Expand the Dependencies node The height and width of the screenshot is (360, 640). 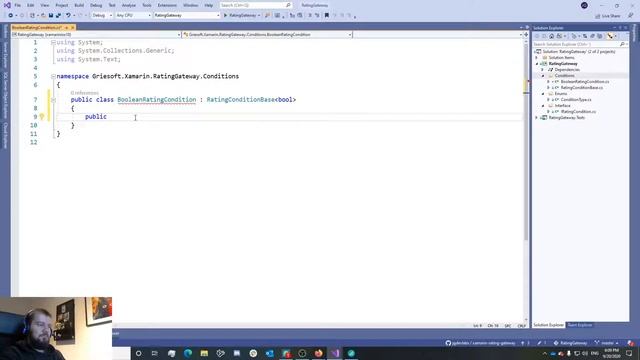click(x=543, y=70)
